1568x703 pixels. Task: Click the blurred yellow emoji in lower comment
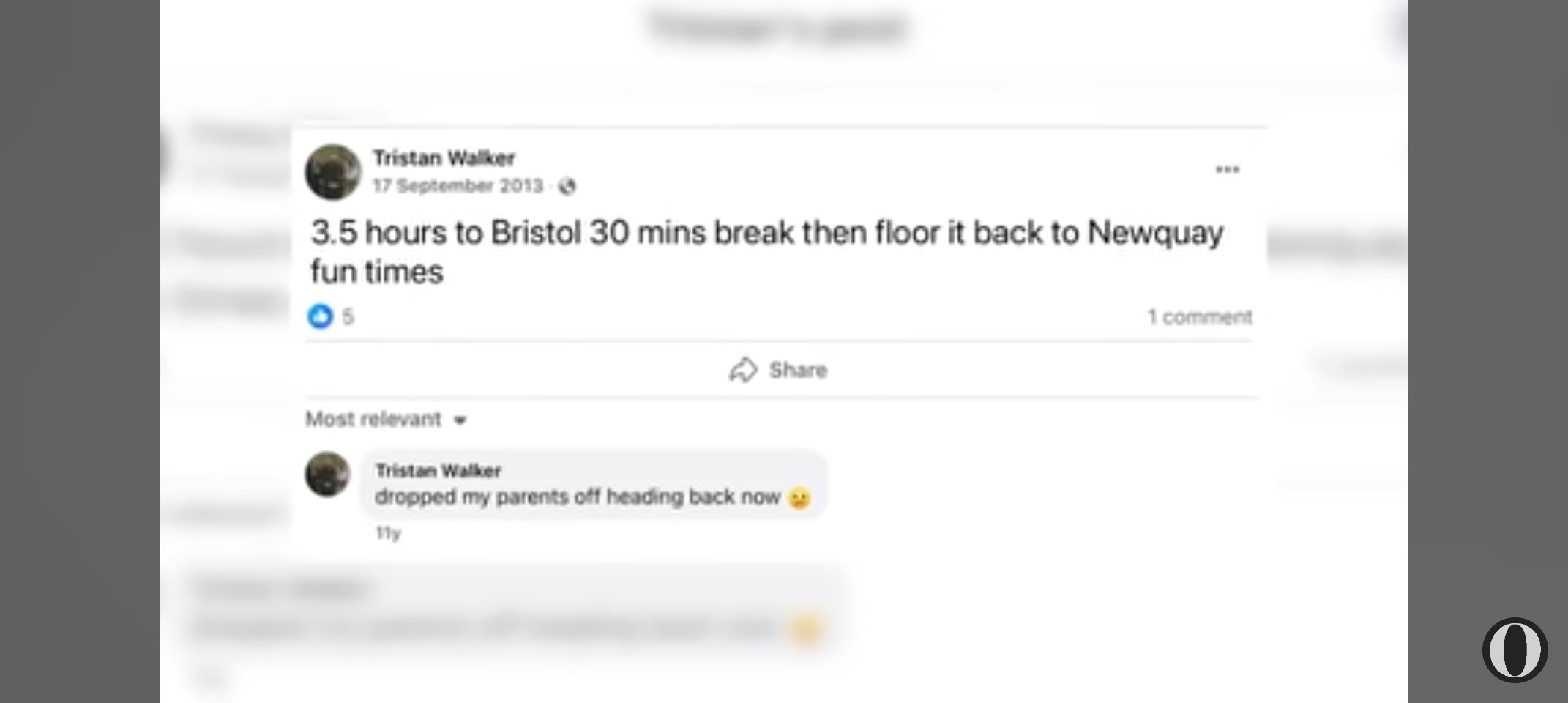805,629
